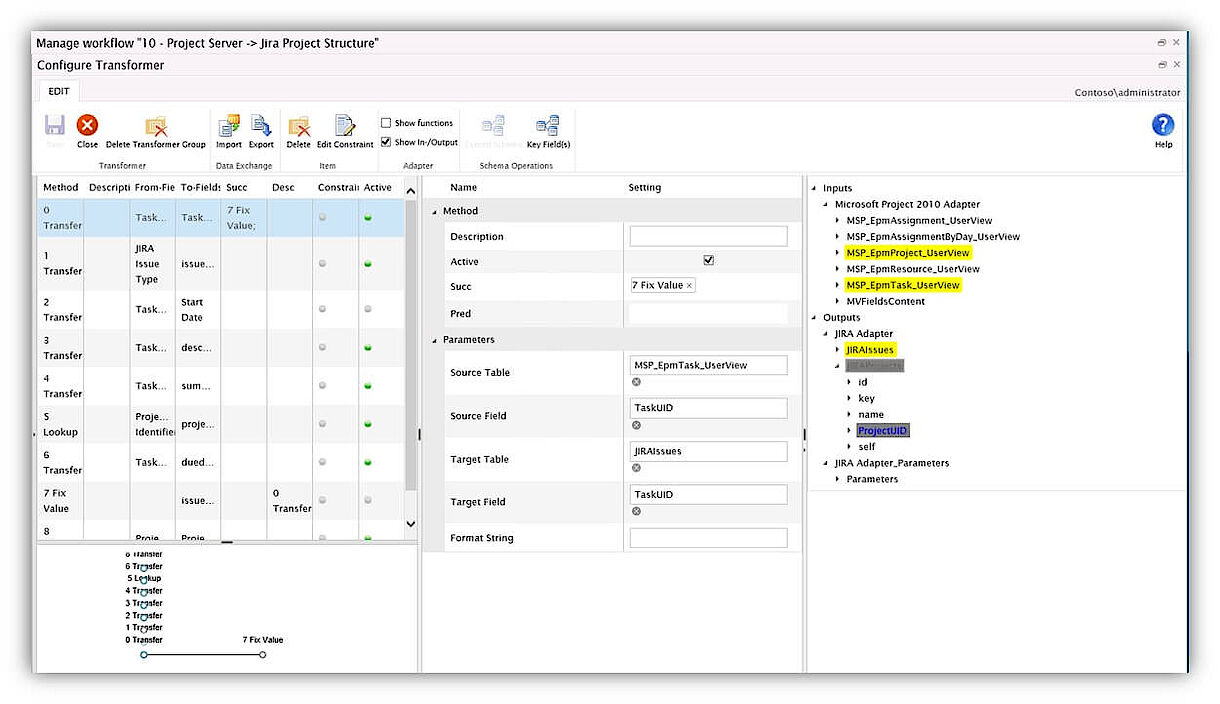Toggle the Active checkbox in the Method section
1220x704 pixels.
tap(709, 261)
